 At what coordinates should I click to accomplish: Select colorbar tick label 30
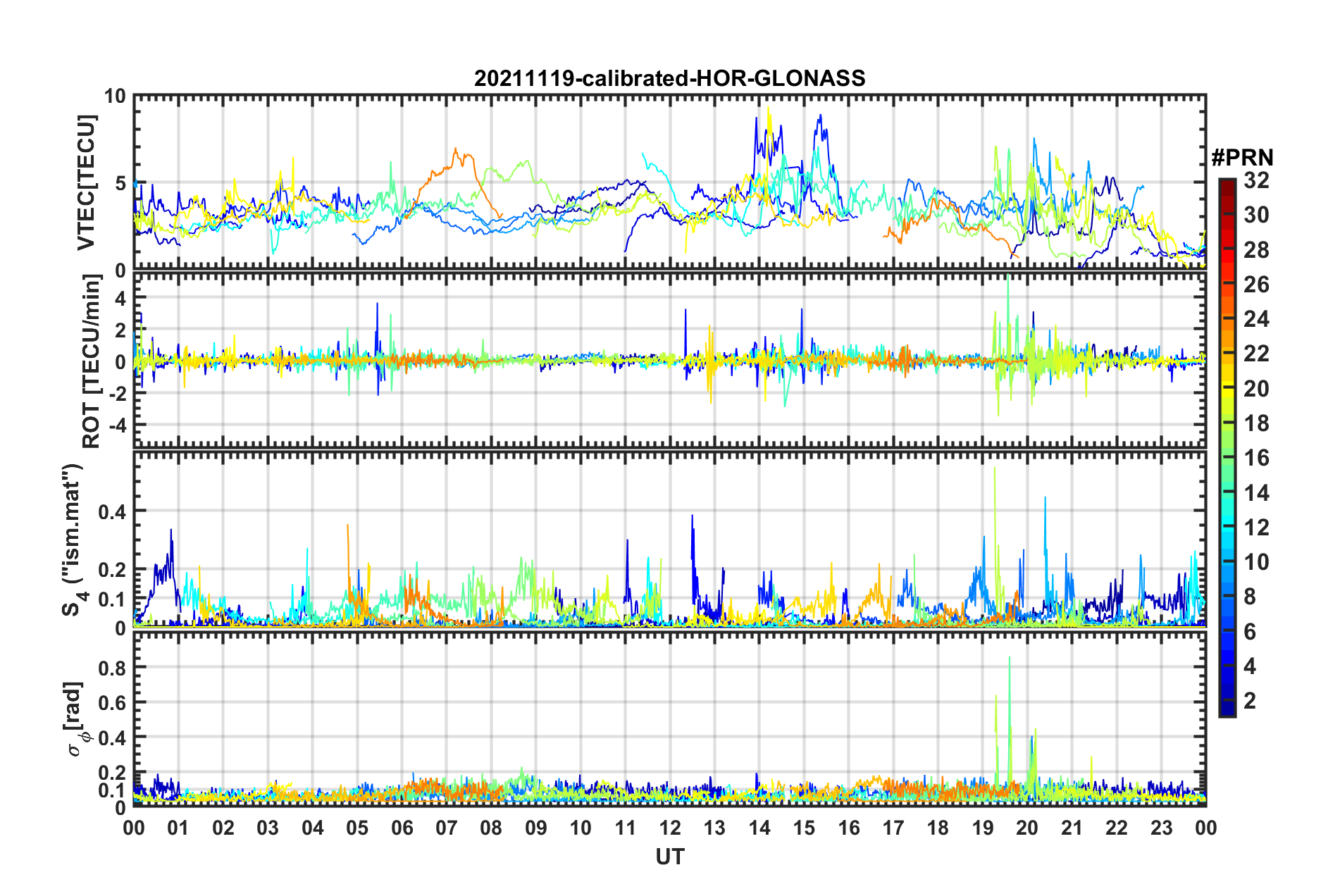(x=1256, y=215)
